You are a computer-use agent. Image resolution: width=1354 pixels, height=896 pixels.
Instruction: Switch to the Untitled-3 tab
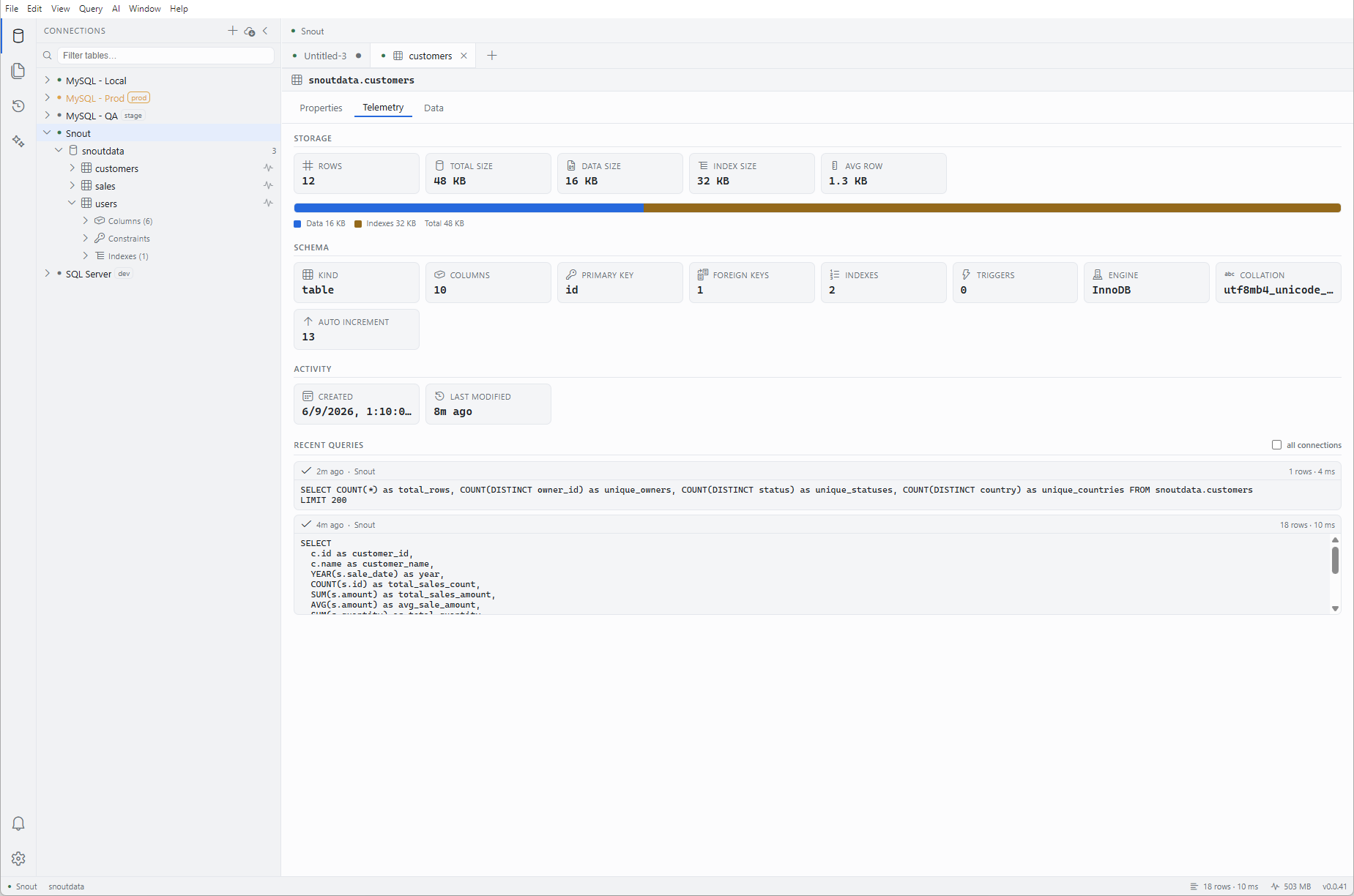point(325,56)
